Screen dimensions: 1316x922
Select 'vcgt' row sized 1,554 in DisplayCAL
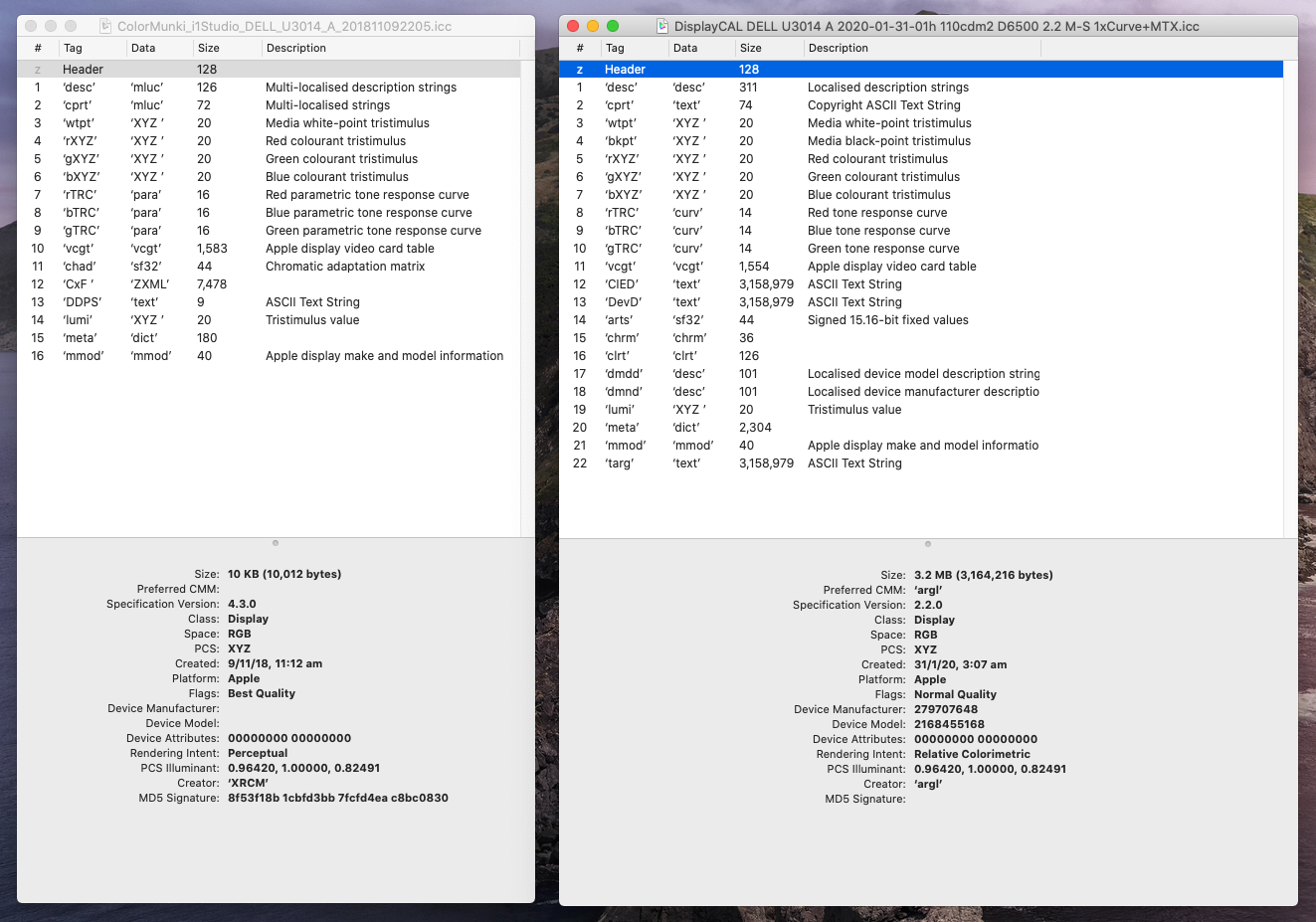tap(921, 267)
